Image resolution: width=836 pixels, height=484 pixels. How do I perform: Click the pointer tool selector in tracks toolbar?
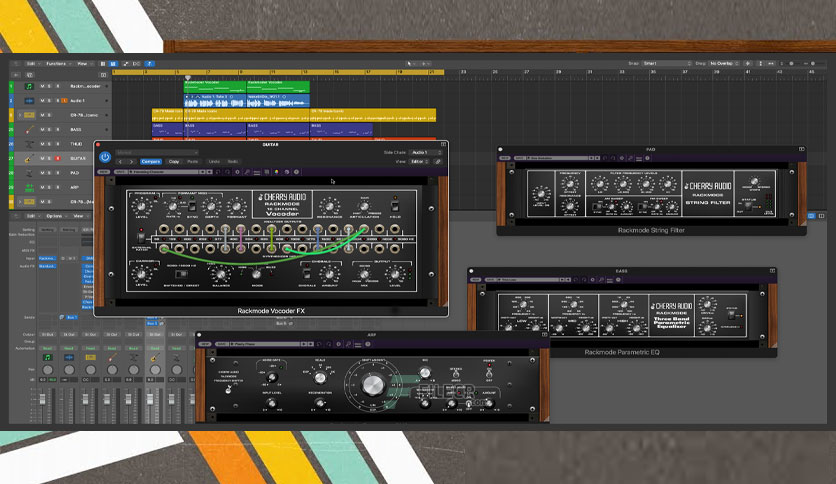click(x=410, y=63)
